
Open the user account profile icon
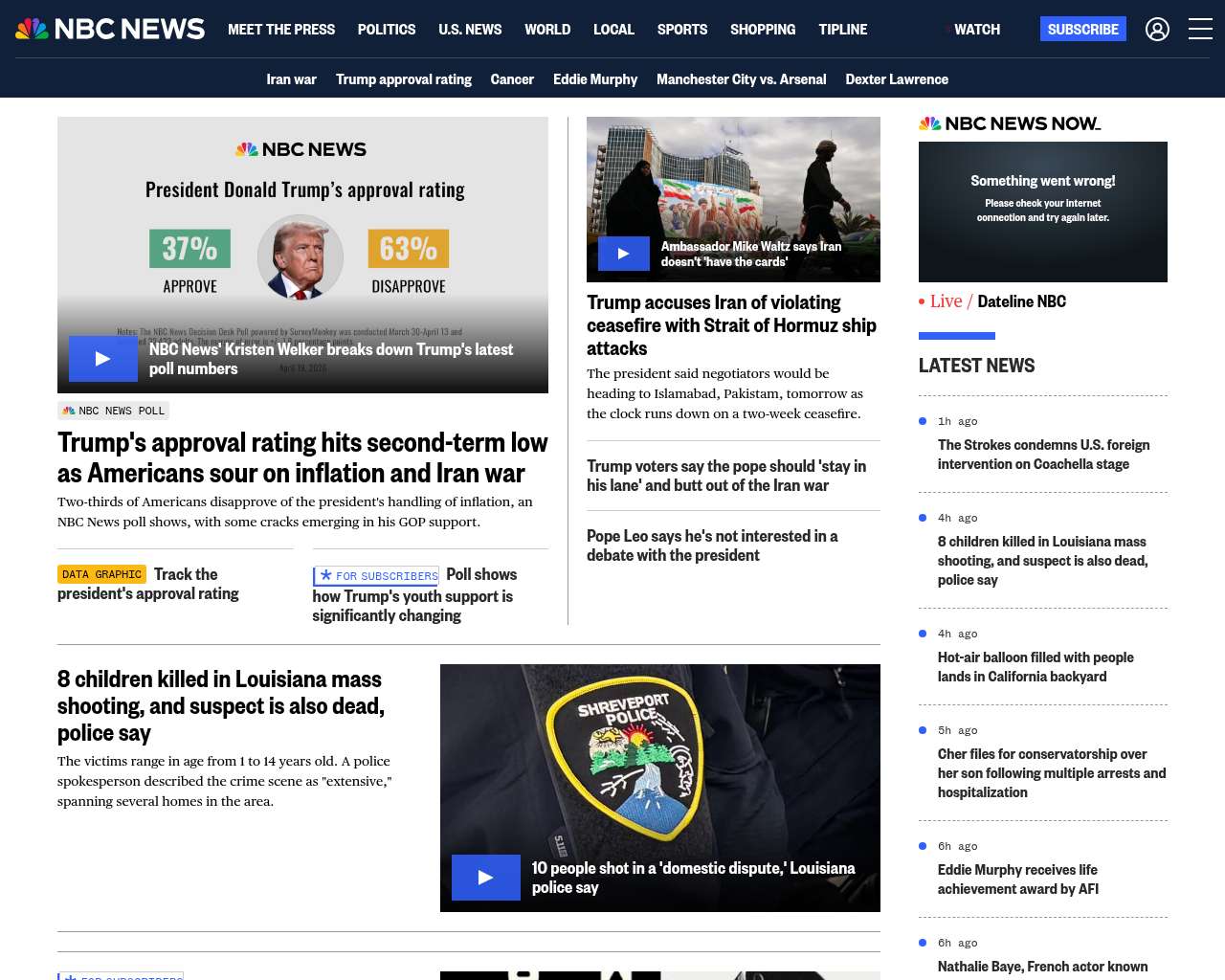pyautogui.click(x=1157, y=30)
